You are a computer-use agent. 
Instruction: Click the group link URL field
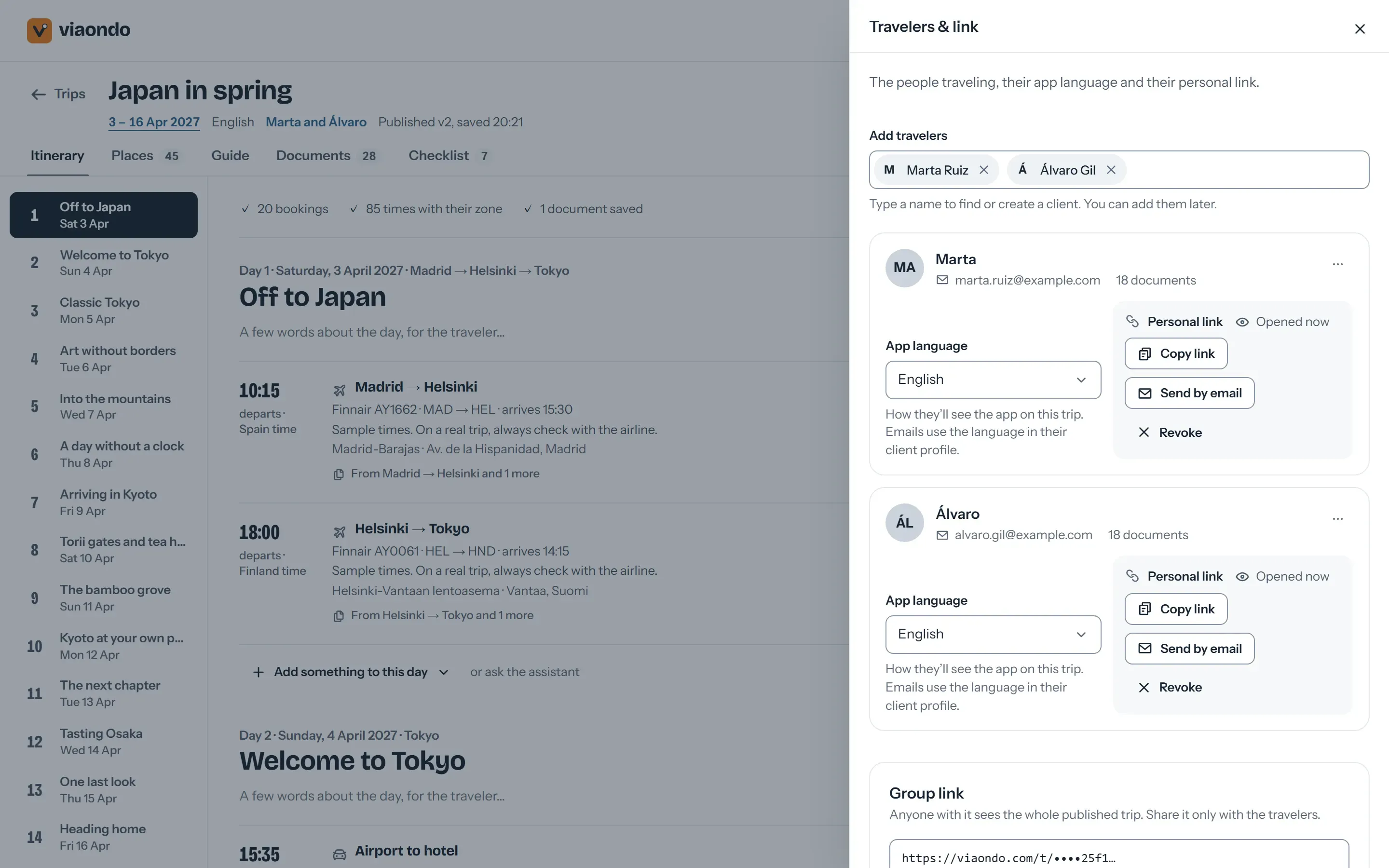(1118, 854)
